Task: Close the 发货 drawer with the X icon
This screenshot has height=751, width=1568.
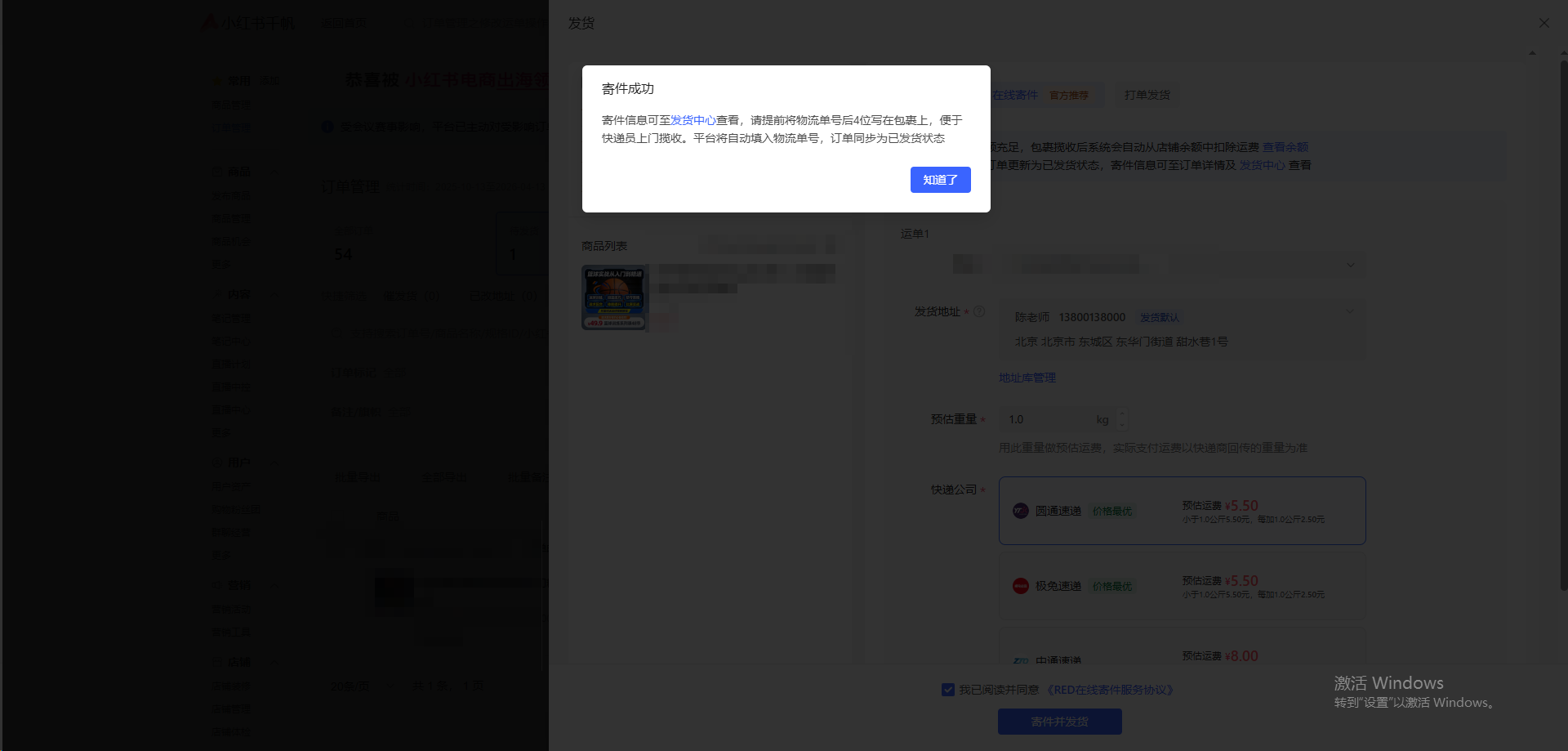Action: tap(1543, 23)
